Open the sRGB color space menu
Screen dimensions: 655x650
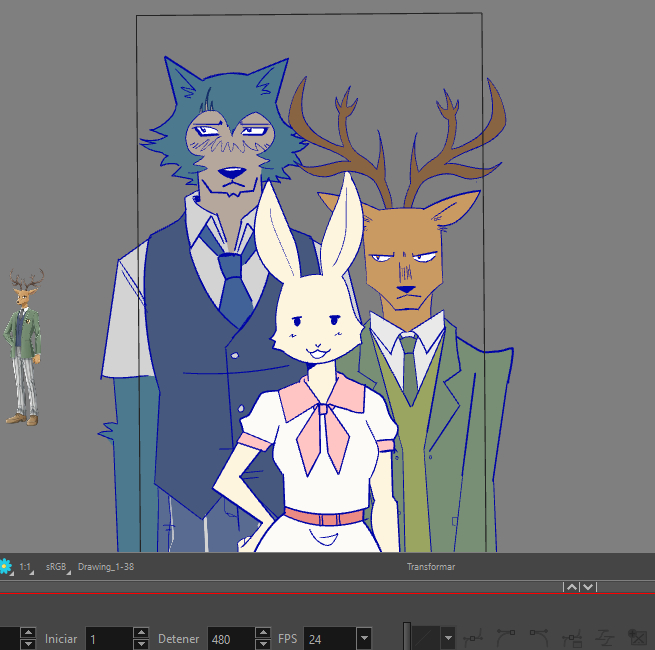[56, 567]
